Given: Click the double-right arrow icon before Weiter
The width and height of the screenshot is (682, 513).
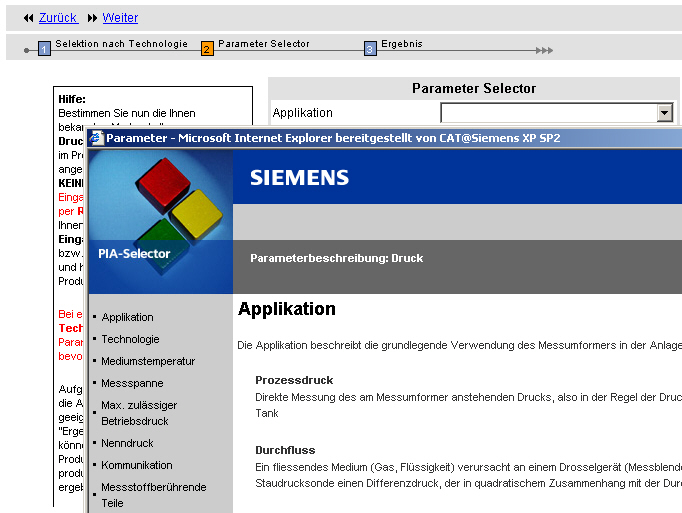Looking at the screenshot, I should click(92, 18).
